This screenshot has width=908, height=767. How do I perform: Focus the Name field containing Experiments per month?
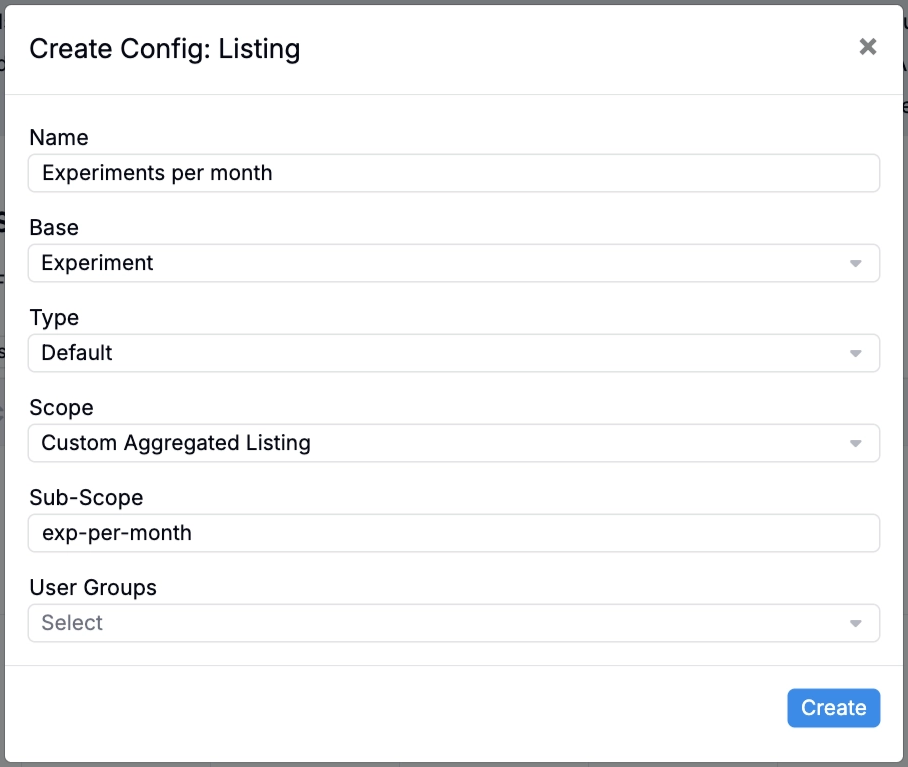click(x=454, y=173)
